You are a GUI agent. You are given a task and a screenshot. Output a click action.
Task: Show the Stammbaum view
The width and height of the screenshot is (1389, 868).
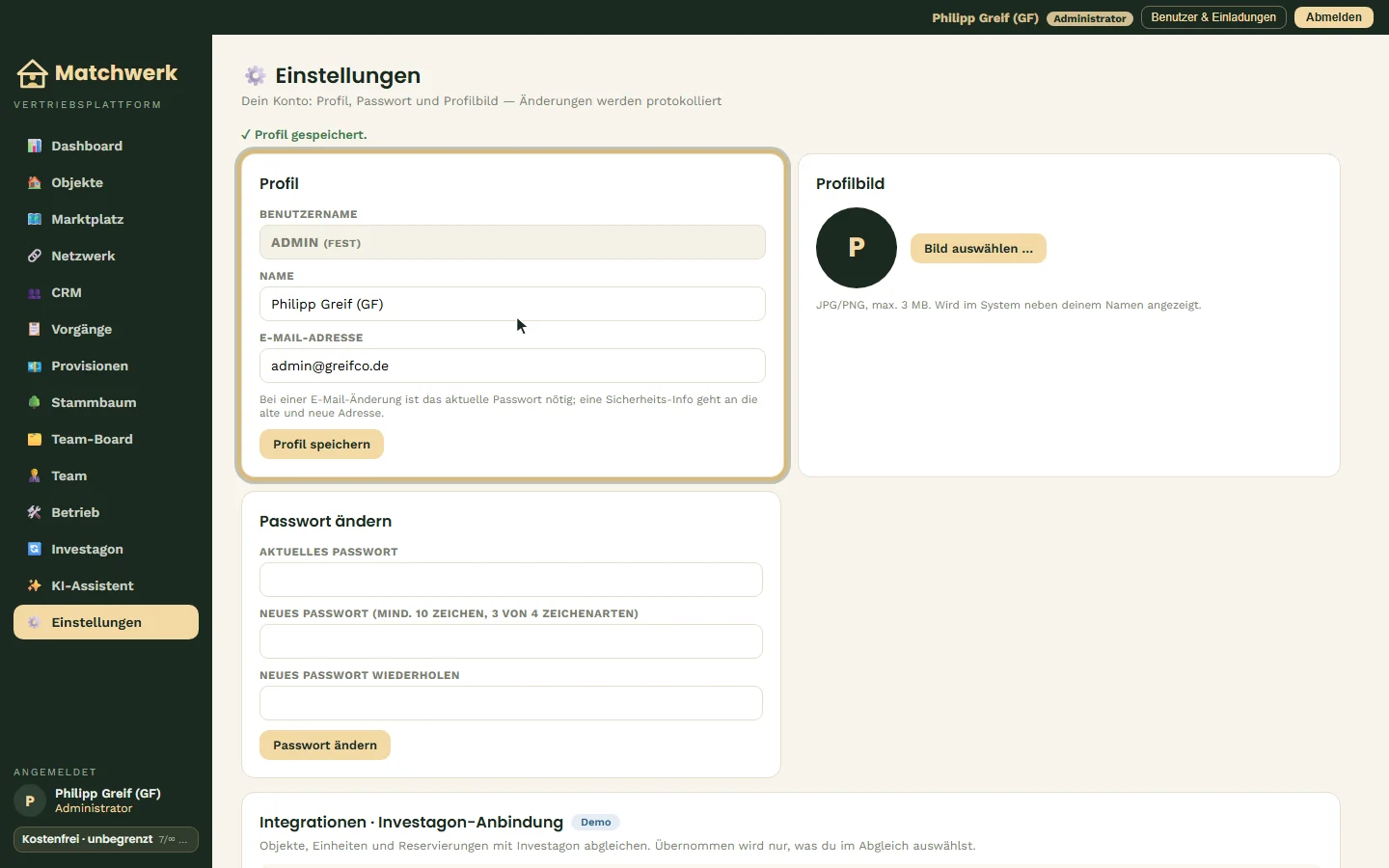[x=106, y=402]
